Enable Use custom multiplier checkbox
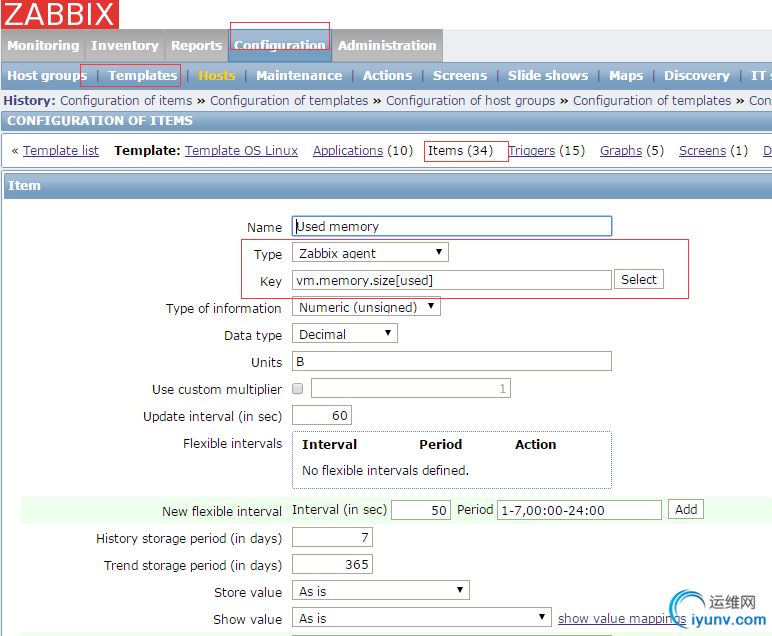This screenshot has height=636, width=772. (x=297, y=388)
